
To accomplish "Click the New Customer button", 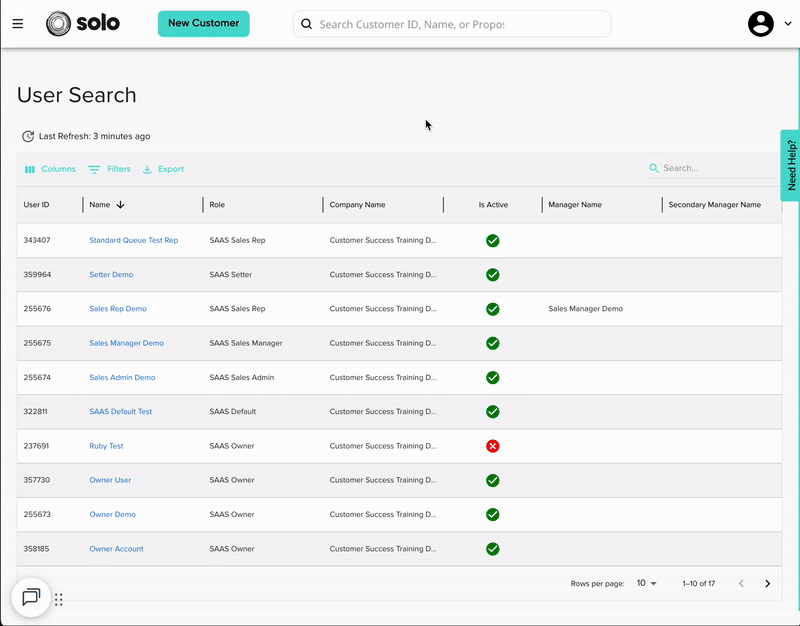I will pyautogui.click(x=203, y=23).
